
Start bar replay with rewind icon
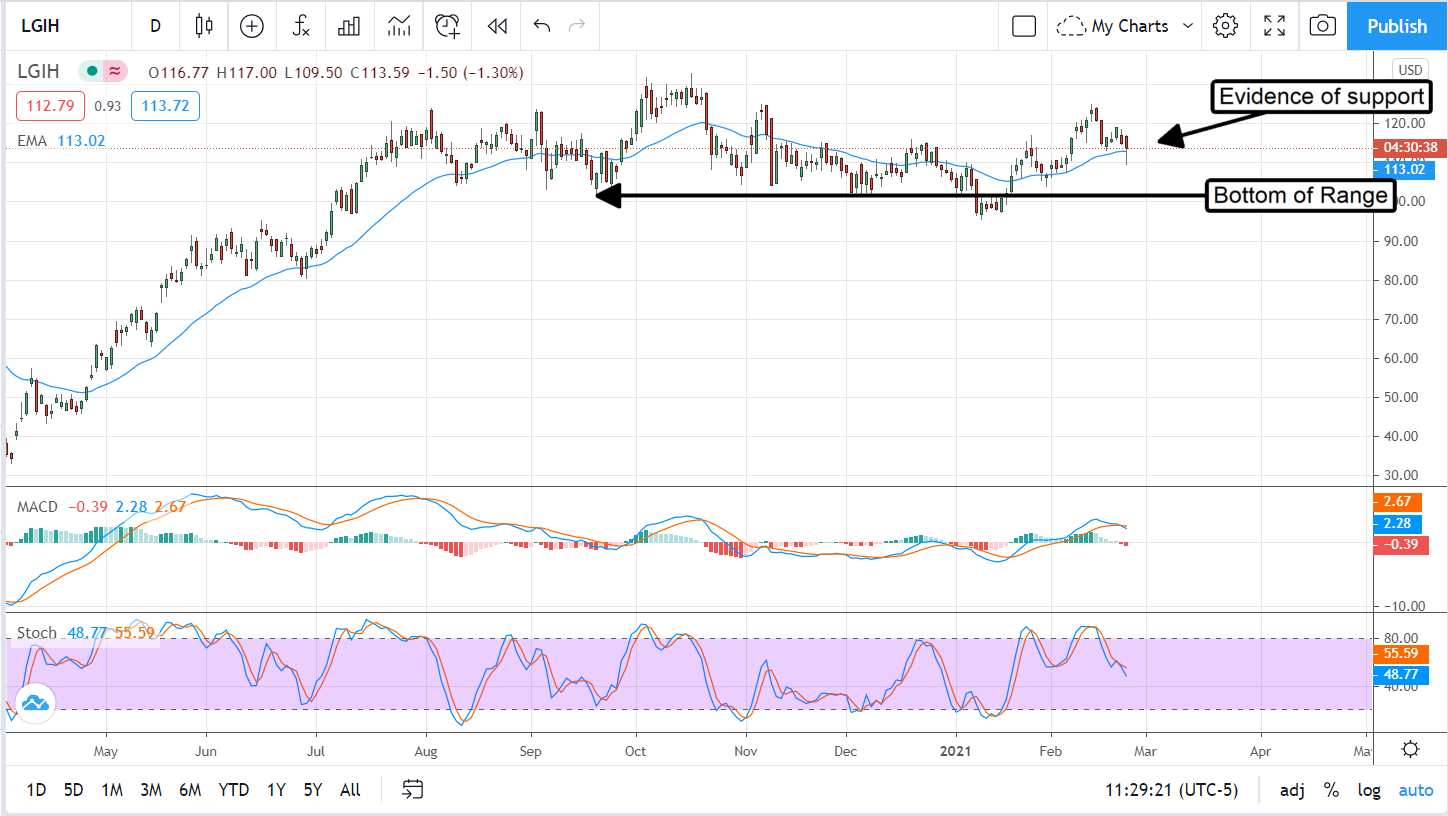(497, 26)
